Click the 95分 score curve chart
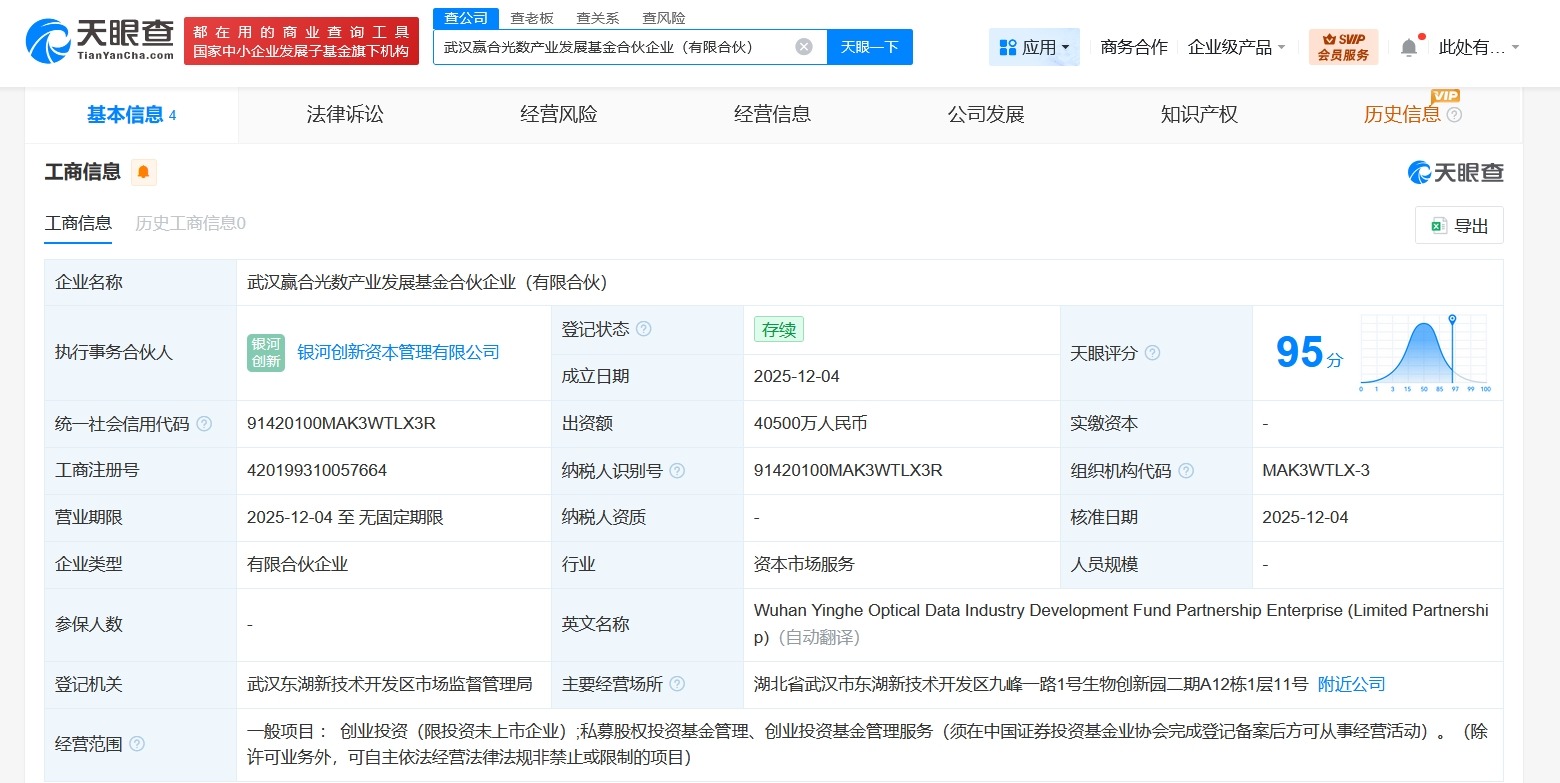The height and width of the screenshot is (783, 1560). click(1424, 352)
